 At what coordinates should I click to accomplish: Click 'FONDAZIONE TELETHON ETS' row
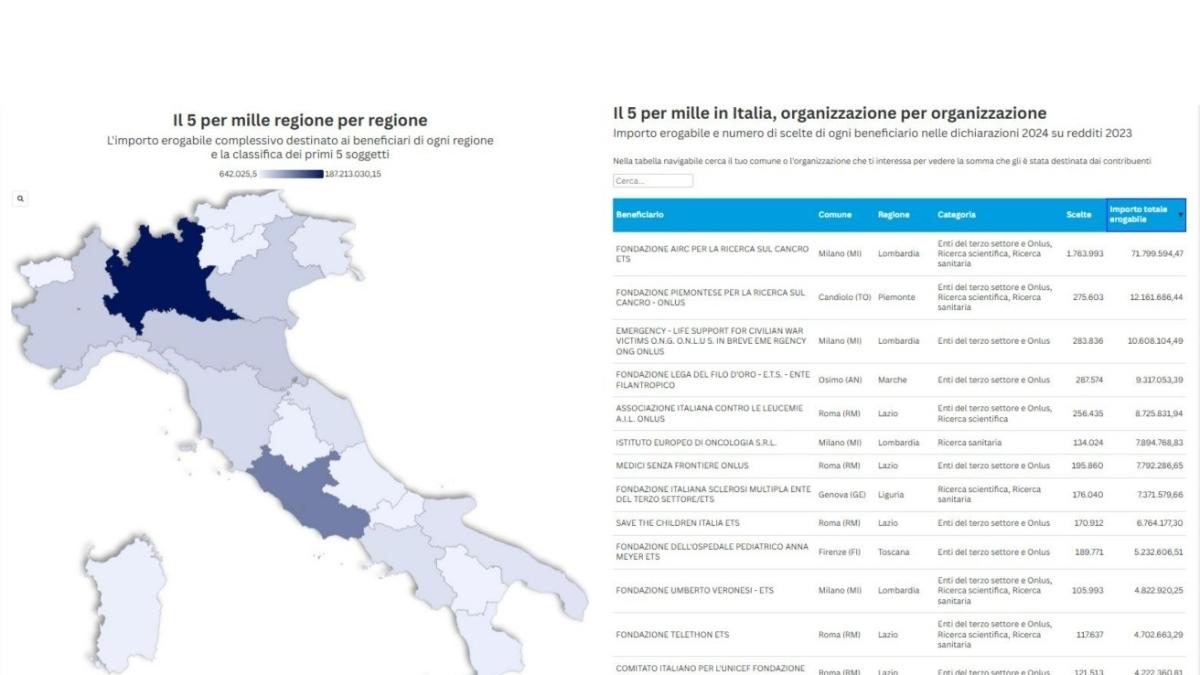coord(900,634)
